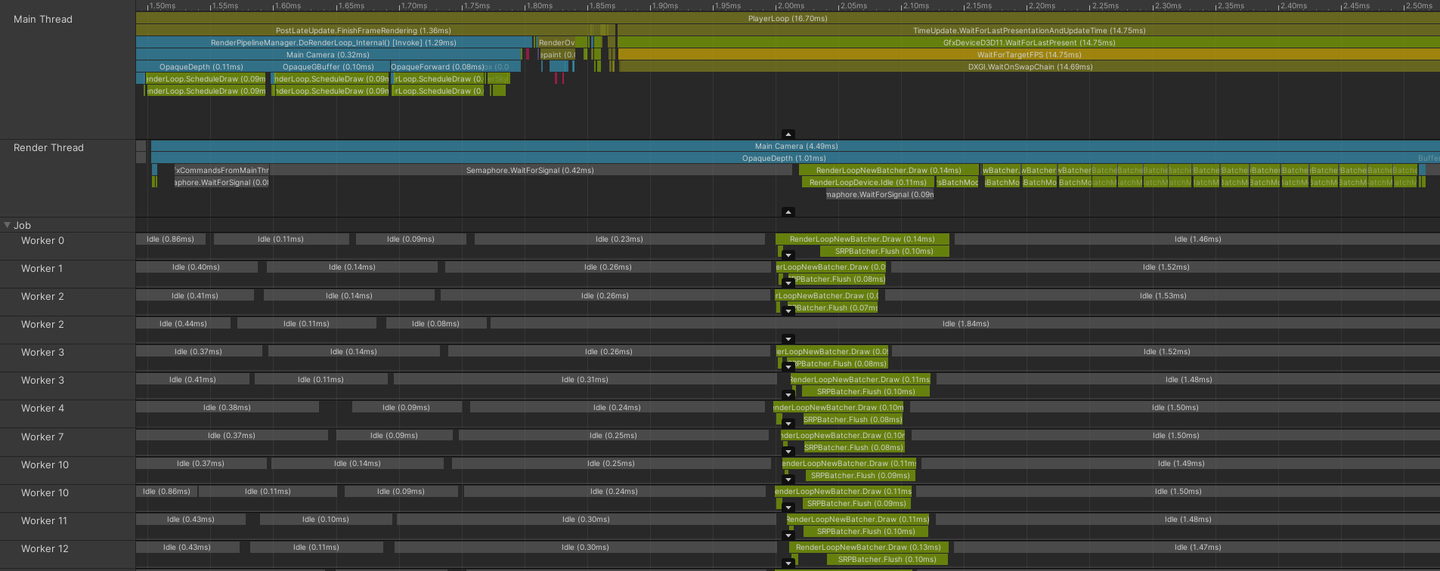The image size is (1440, 571).
Task: Select Semaphore.WaitForSignal (0.42ms) bar
Action: [530, 170]
